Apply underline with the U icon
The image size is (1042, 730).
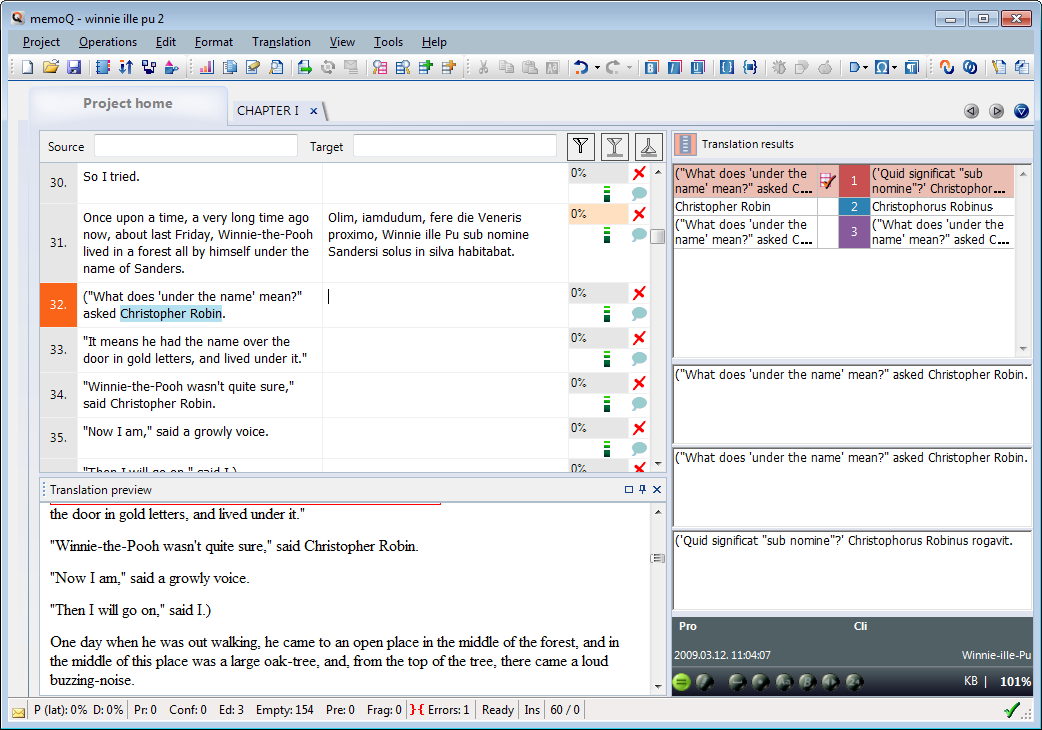click(698, 67)
